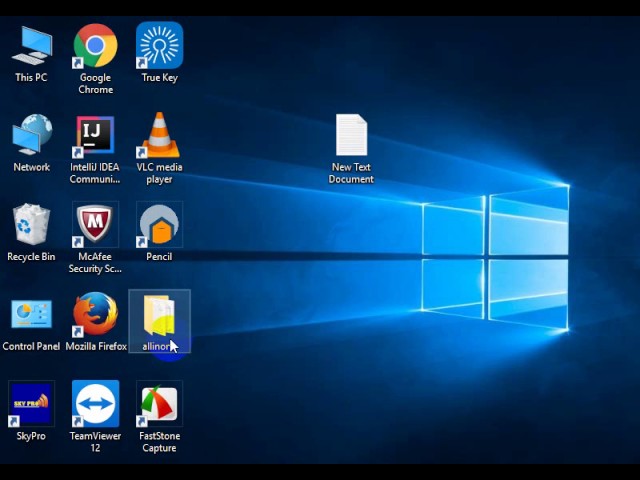
Task: Click the "TeamViewer 12" label text
Action: [x=95, y=442]
